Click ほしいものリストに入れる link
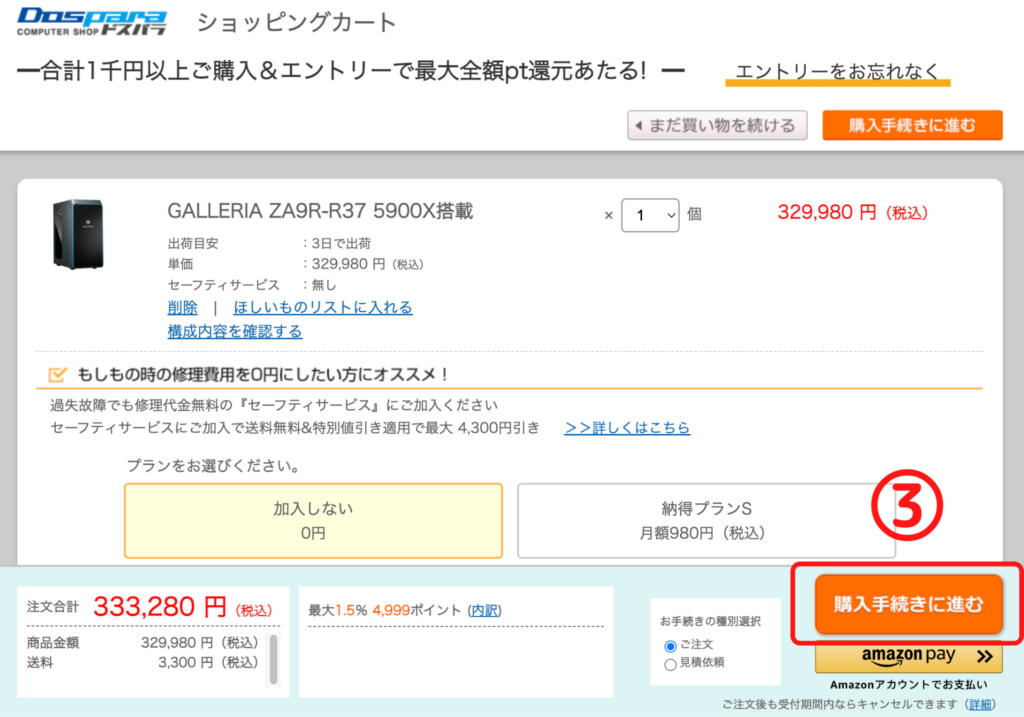The height and width of the screenshot is (717, 1024). [322, 307]
